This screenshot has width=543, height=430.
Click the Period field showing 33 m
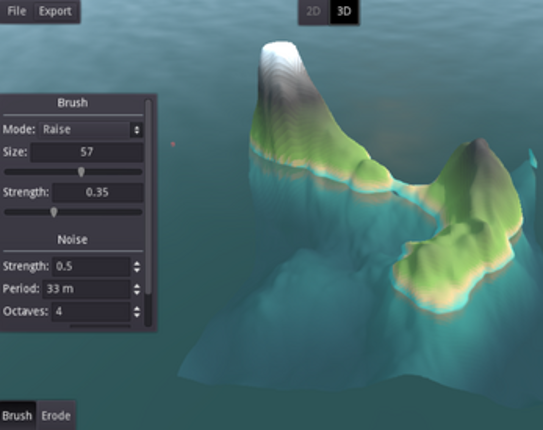click(x=86, y=289)
